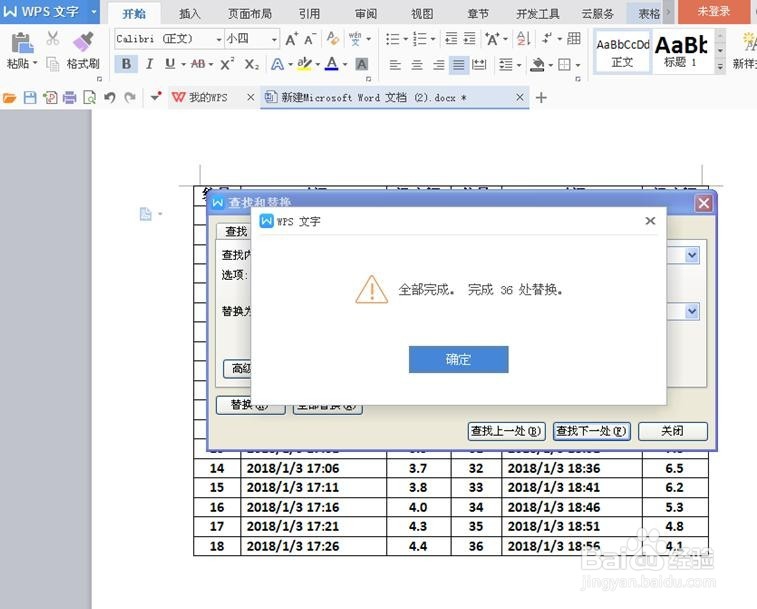Image resolution: width=757 pixels, height=609 pixels.
Task: Click 查找上一处 button in find dialog
Action: click(506, 431)
